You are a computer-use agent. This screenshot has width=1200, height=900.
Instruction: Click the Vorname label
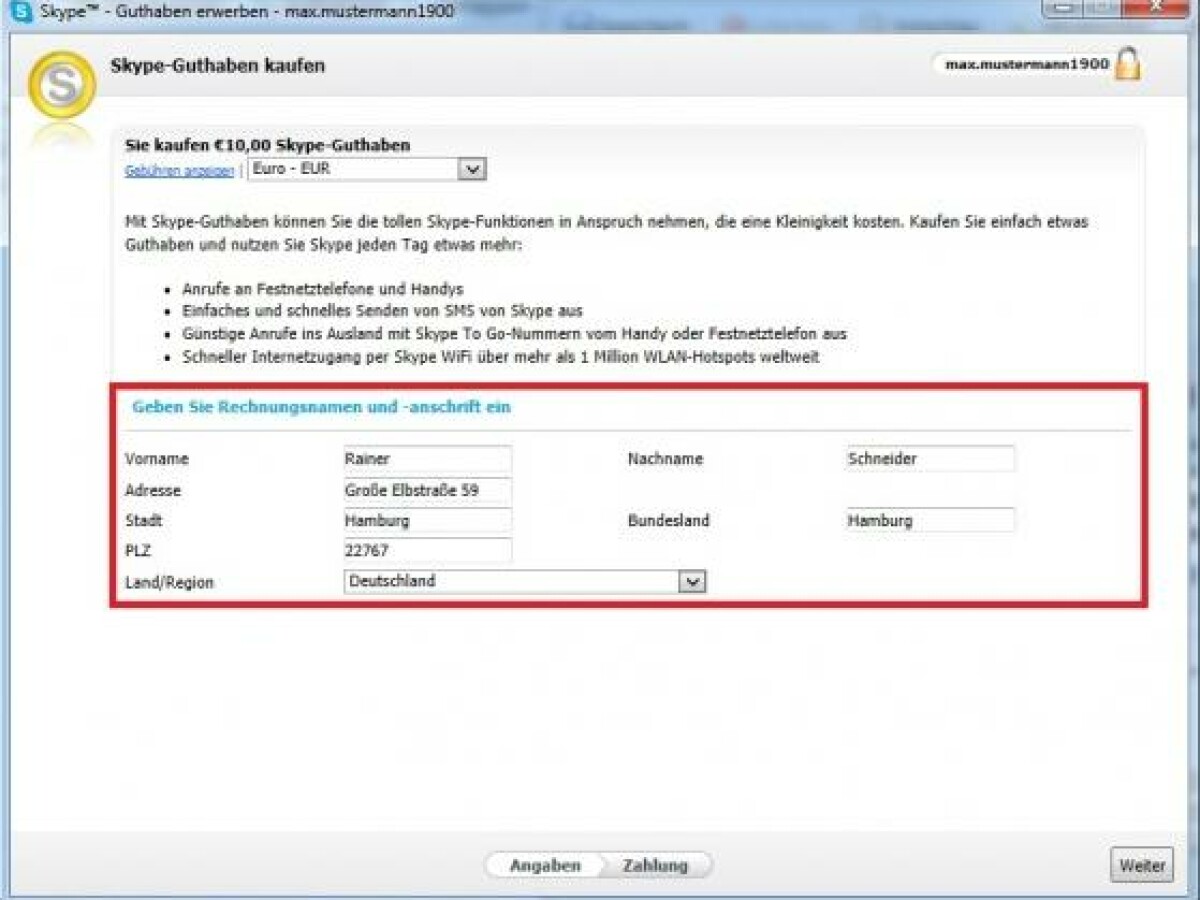click(x=157, y=459)
